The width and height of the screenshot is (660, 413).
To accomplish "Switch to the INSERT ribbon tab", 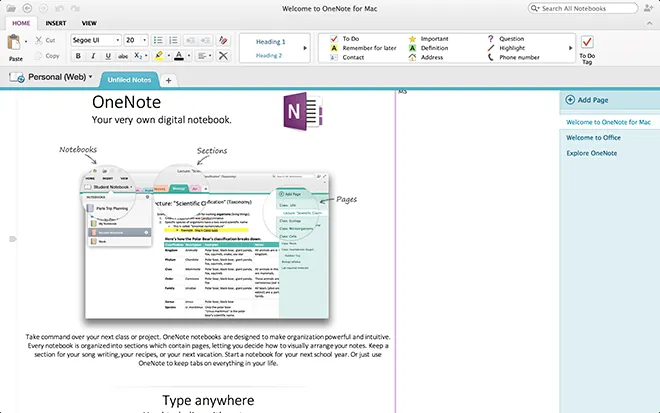I will point(56,23).
